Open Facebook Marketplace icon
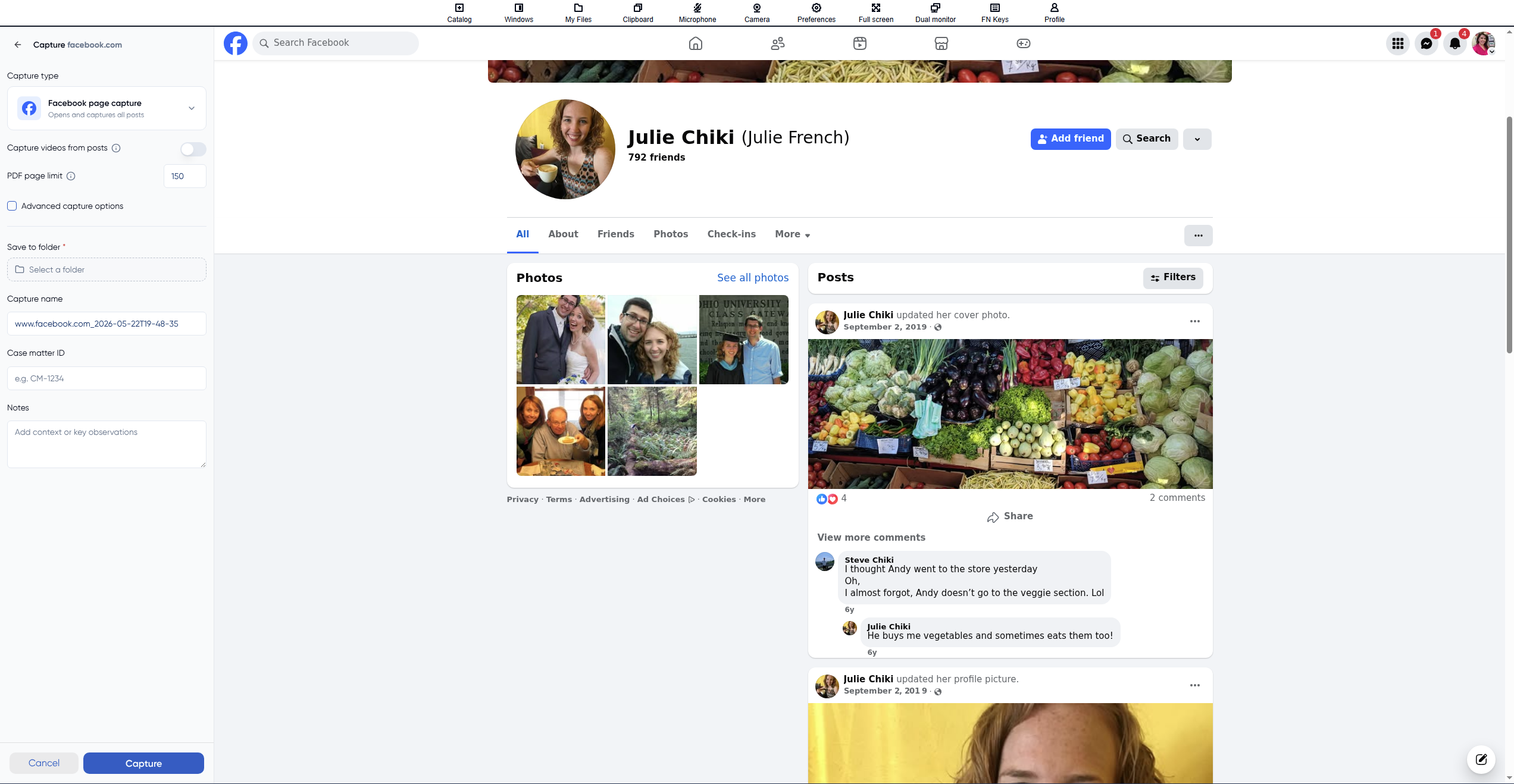This screenshot has height=784, width=1514. coord(941,43)
